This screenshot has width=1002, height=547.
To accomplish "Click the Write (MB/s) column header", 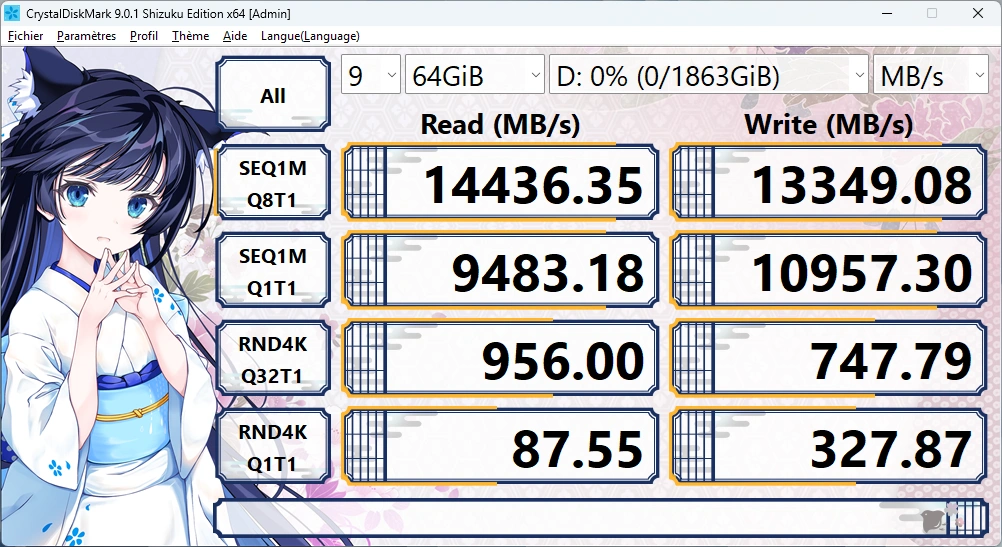I will click(828, 125).
